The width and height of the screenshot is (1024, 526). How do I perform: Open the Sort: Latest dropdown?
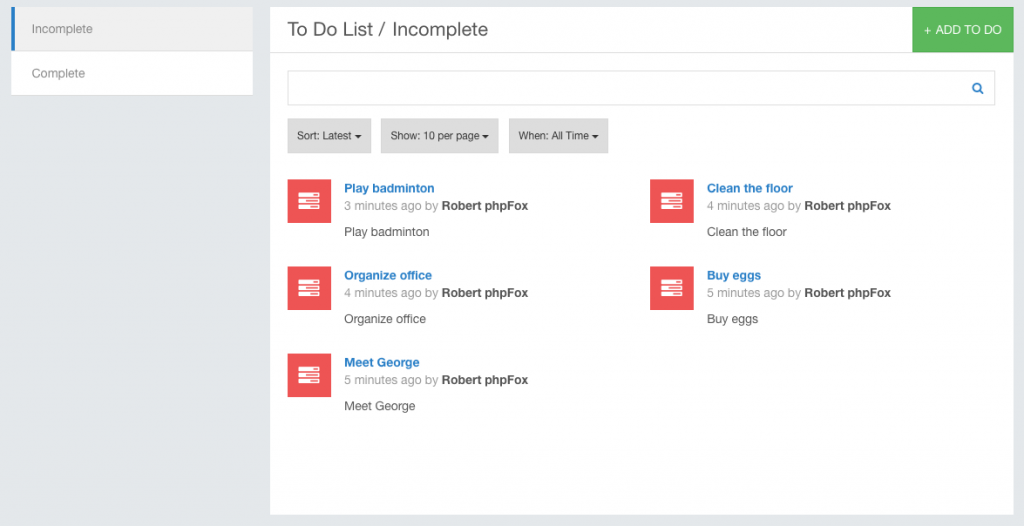[x=329, y=136]
